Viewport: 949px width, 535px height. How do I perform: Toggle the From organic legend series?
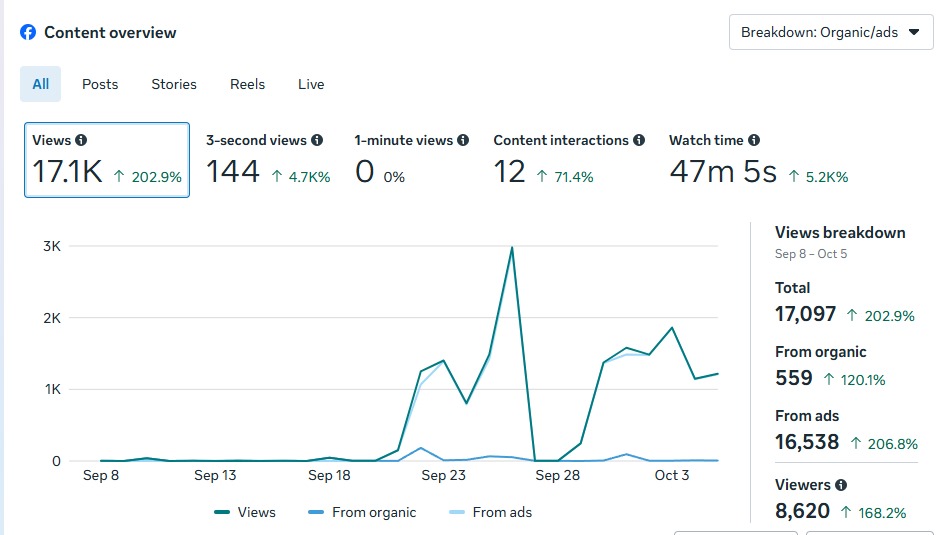point(362,512)
